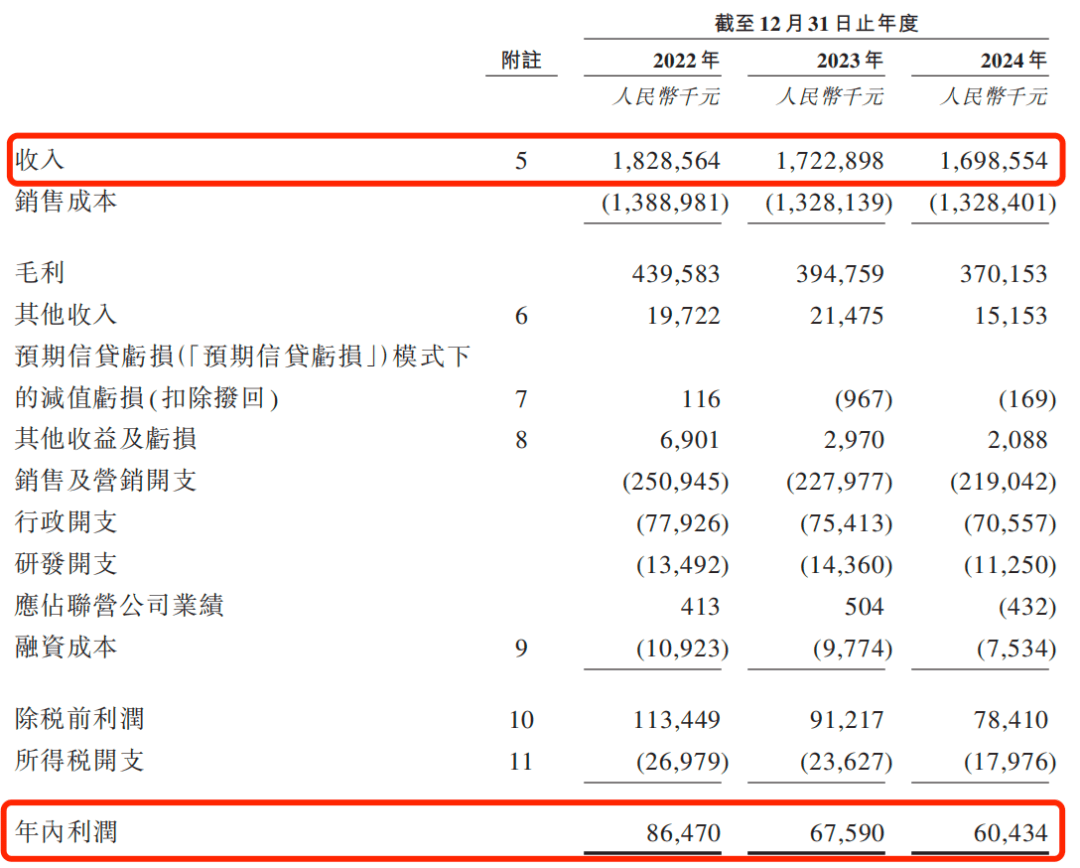This screenshot has width=1080, height=868.
Task: Select 2022 revenue figure 1,828,564
Action: [x=666, y=161]
